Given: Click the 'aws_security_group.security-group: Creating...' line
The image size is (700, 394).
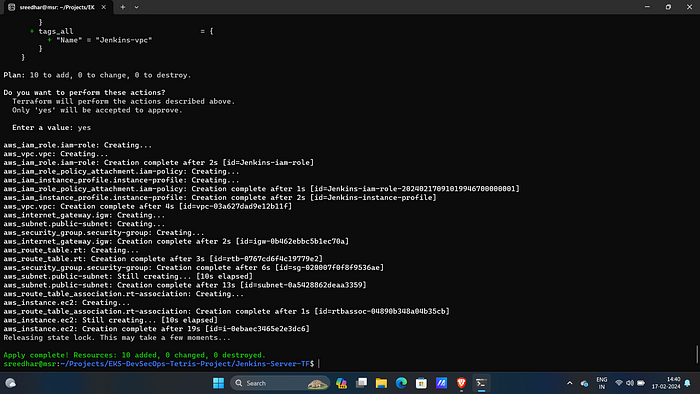Looking at the screenshot, I should click(x=104, y=232).
